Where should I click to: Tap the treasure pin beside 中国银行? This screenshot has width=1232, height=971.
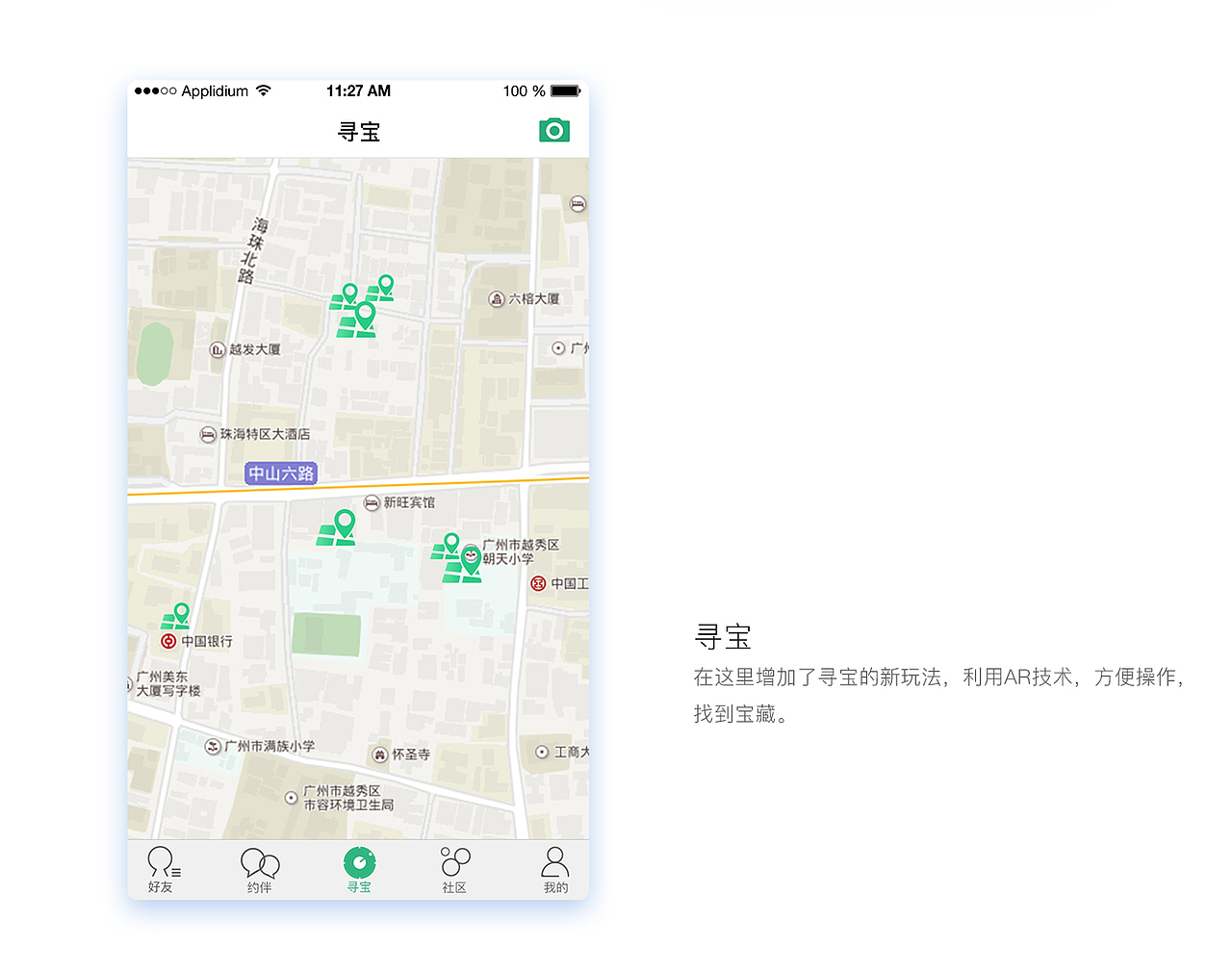click(176, 614)
